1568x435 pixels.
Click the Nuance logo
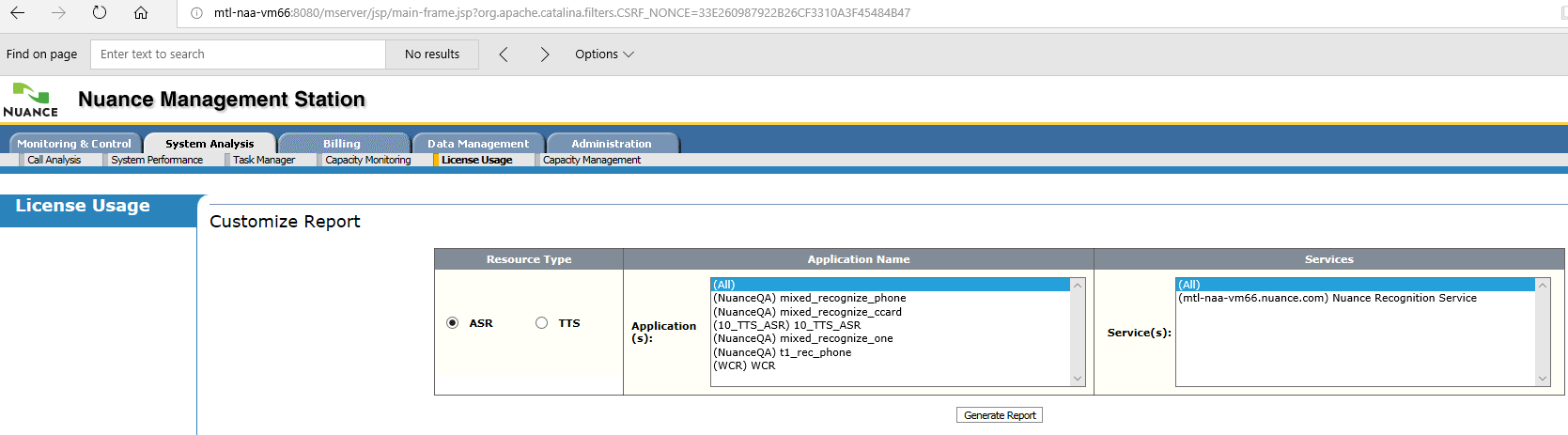[31, 101]
